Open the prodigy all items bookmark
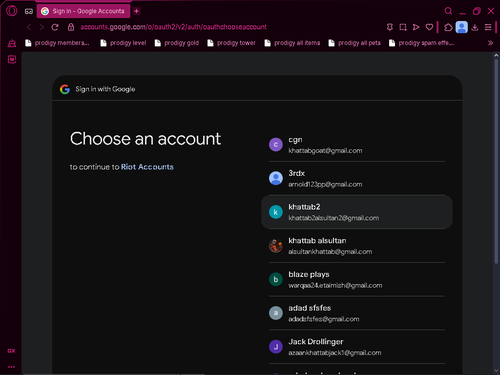Viewport: 500px width, 375px height. tap(292, 43)
